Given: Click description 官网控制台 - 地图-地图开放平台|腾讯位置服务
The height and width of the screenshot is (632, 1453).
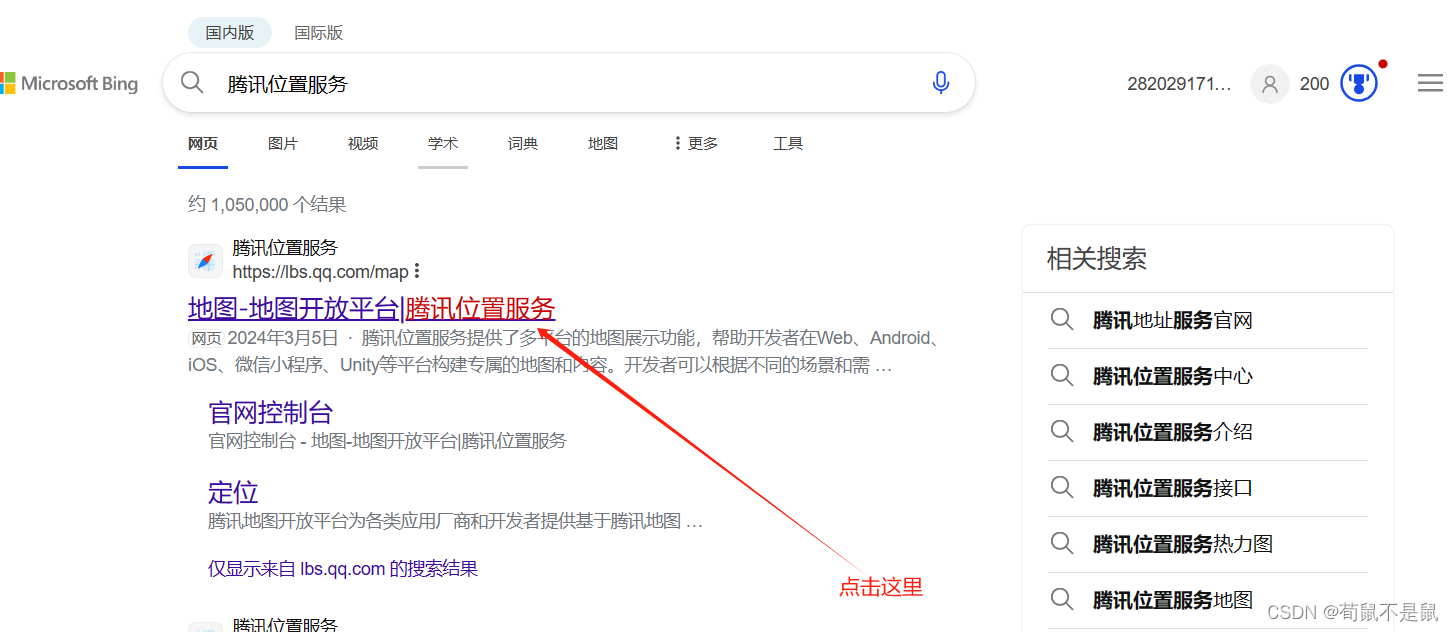Looking at the screenshot, I should pos(387,441).
